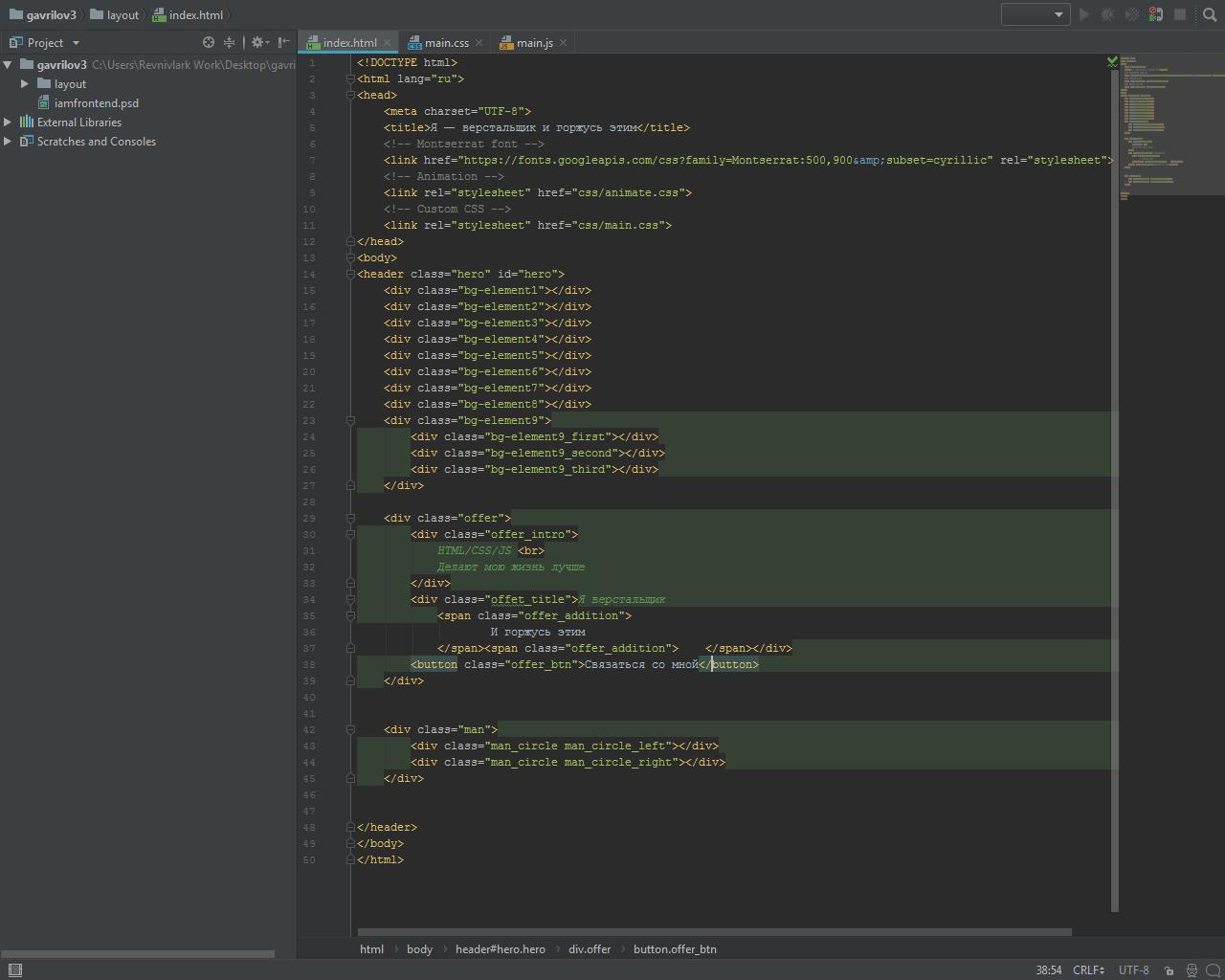Switch to the main.css tab
Screen dimensions: 1225x980
pos(446,42)
